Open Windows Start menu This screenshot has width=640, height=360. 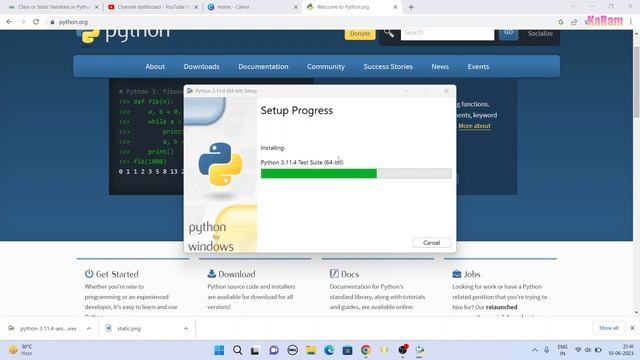(x=219, y=350)
